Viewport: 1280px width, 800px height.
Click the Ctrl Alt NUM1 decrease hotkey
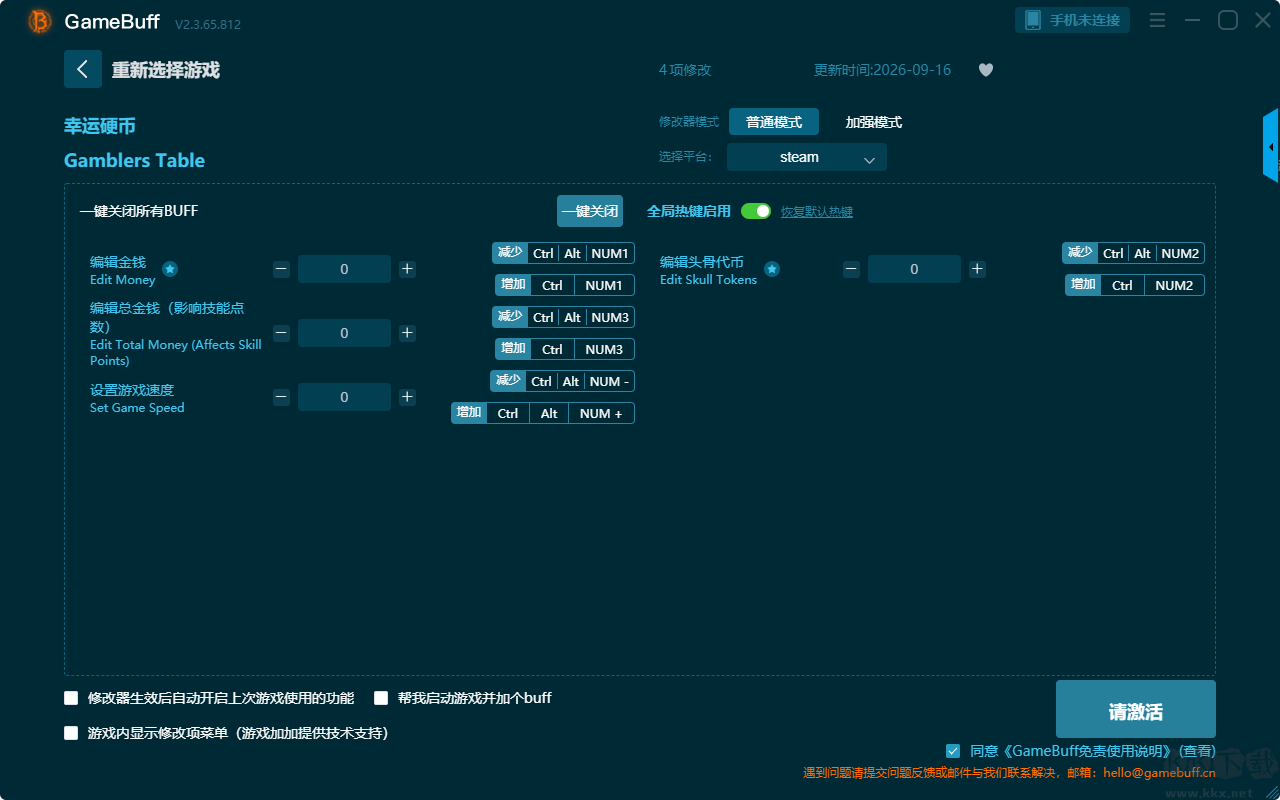(x=563, y=253)
